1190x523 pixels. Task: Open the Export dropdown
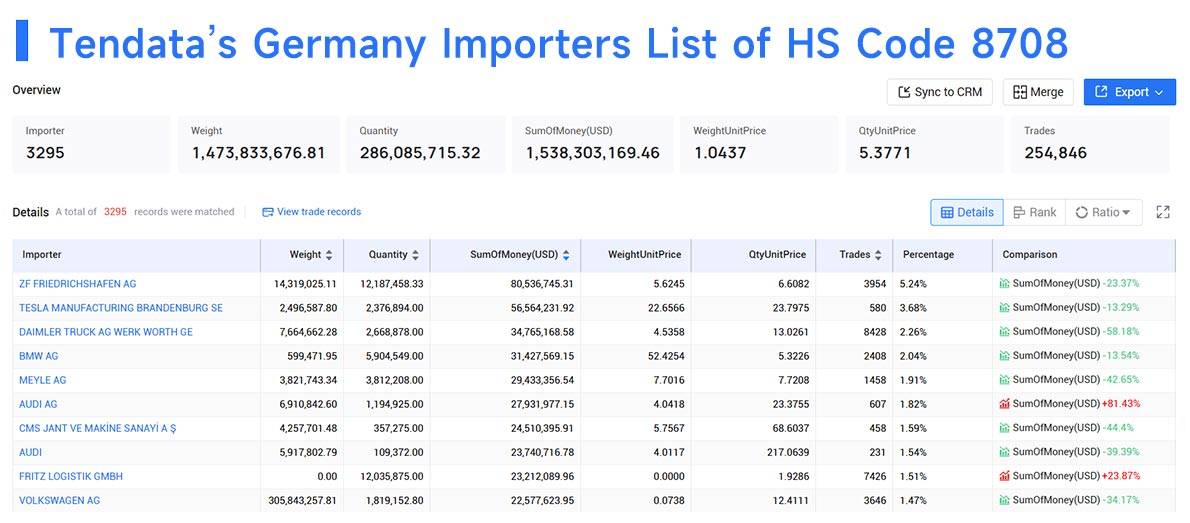[x=1129, y=92]
